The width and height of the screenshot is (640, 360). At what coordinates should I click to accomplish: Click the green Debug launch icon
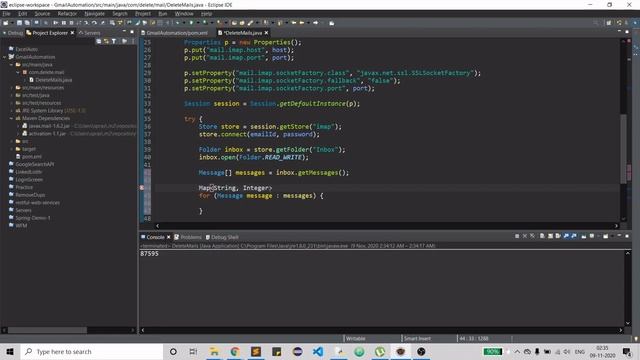177,23
